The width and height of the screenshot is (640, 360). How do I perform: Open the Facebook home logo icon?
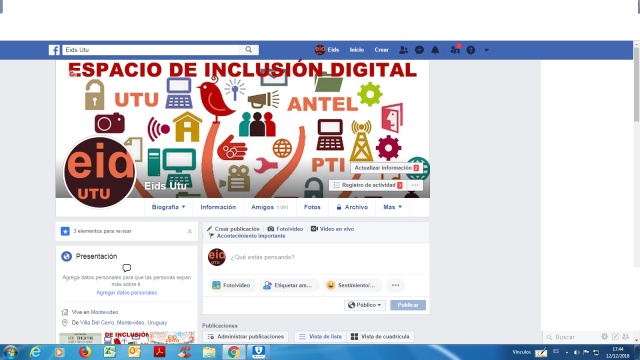pos(54,50)
